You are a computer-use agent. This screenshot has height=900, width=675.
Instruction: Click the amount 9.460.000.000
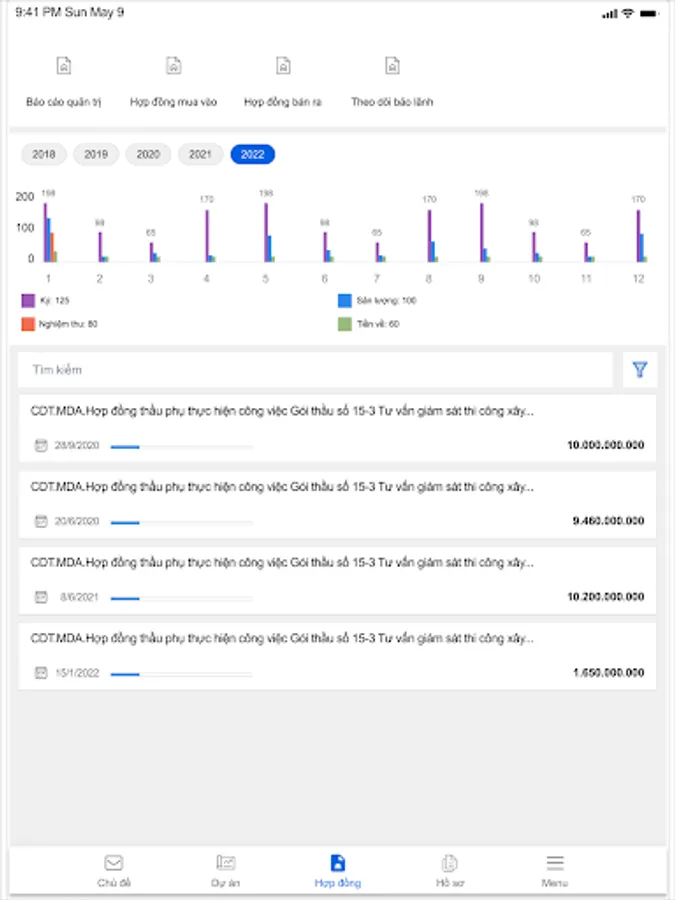coord(608,521)
